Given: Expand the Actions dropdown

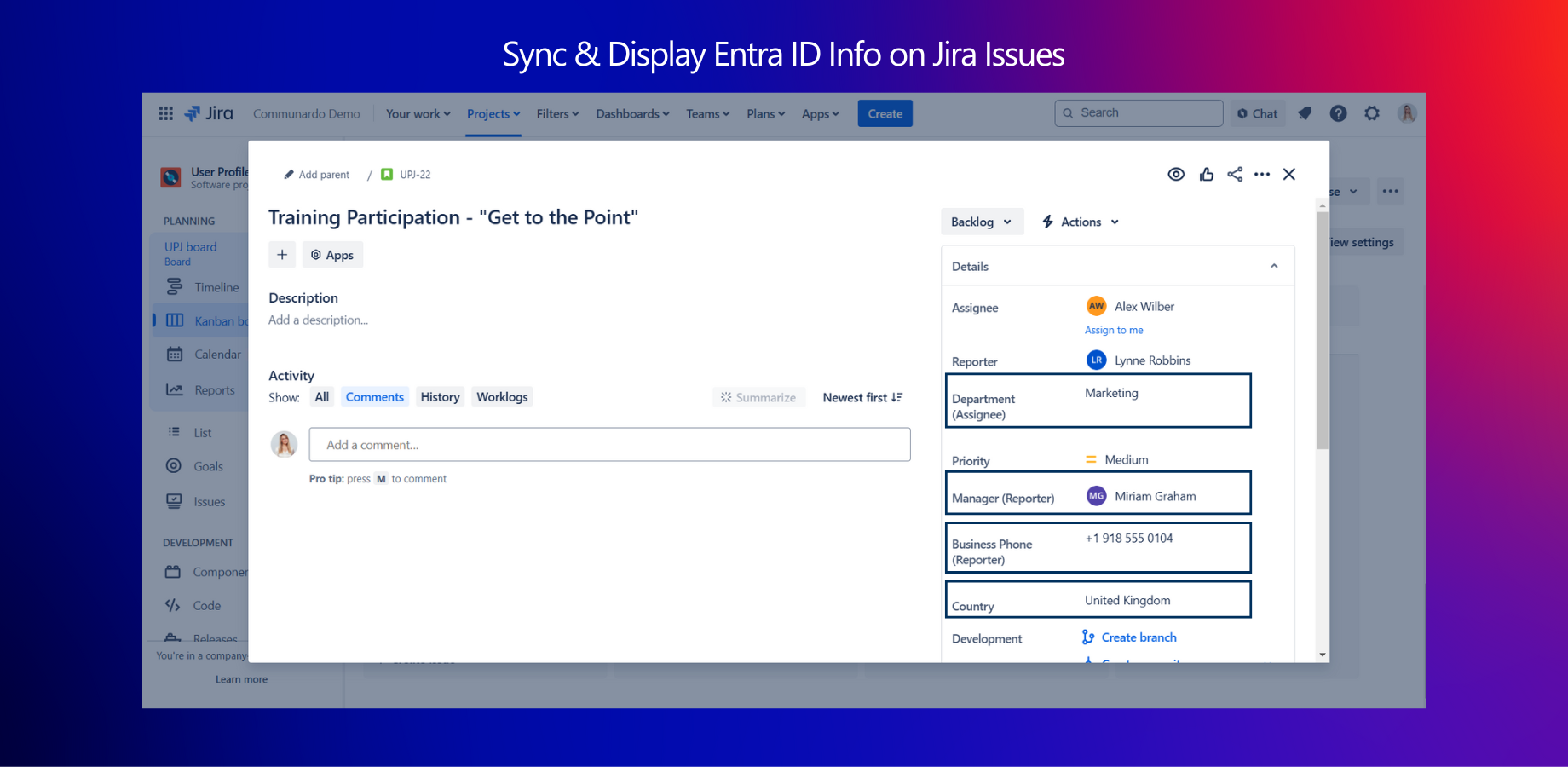Looking at the screenshot, I should tap(1081, 222).
